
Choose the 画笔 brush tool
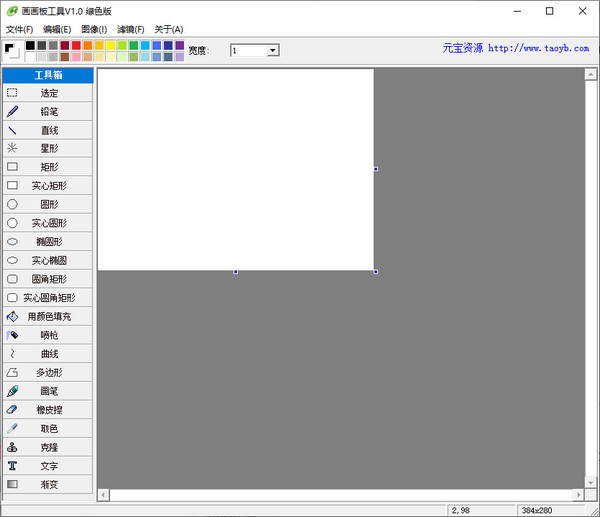coord(48,391)
